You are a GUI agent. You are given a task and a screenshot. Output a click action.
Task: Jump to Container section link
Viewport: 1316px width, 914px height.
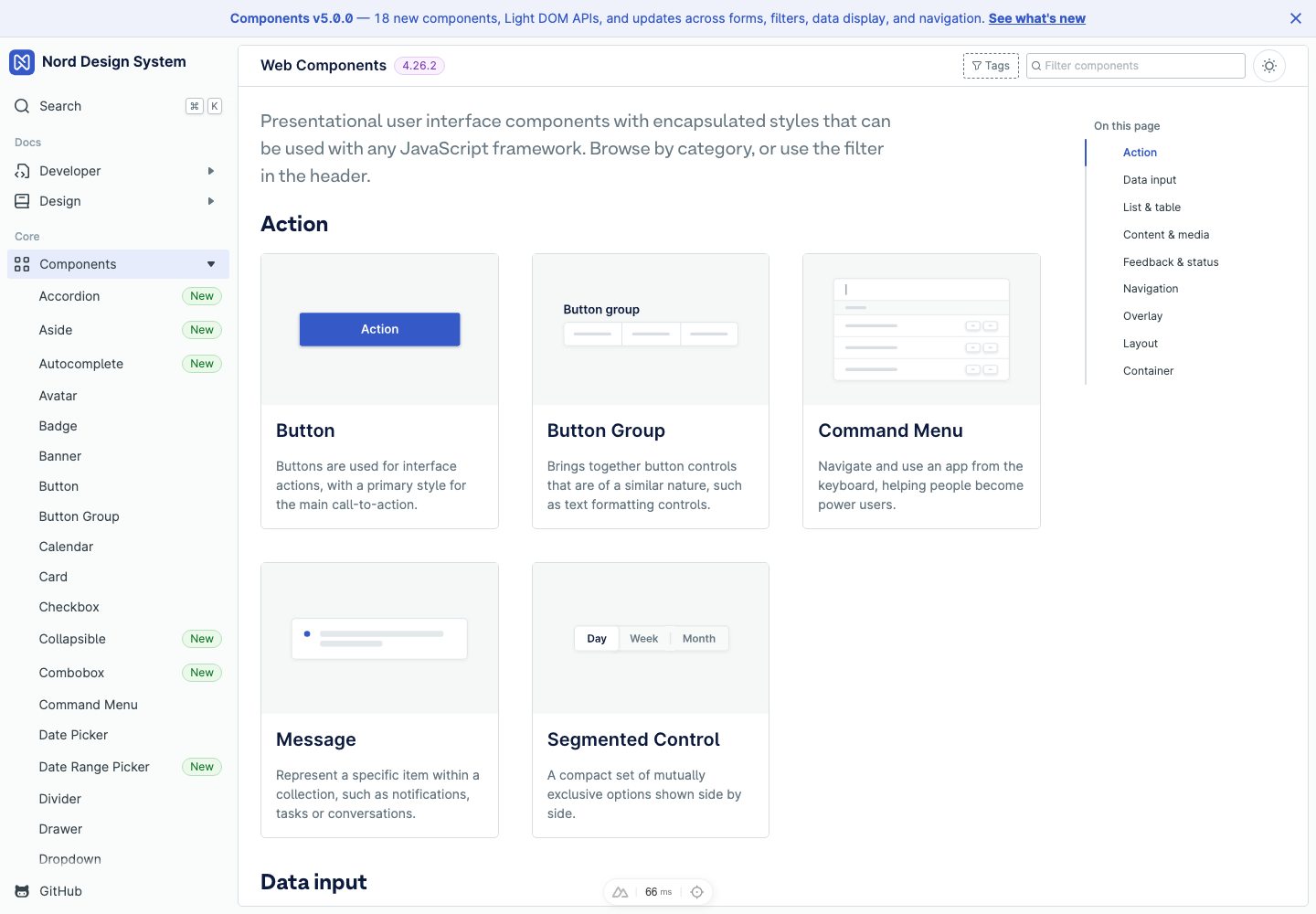click(x=1148, y=371)
